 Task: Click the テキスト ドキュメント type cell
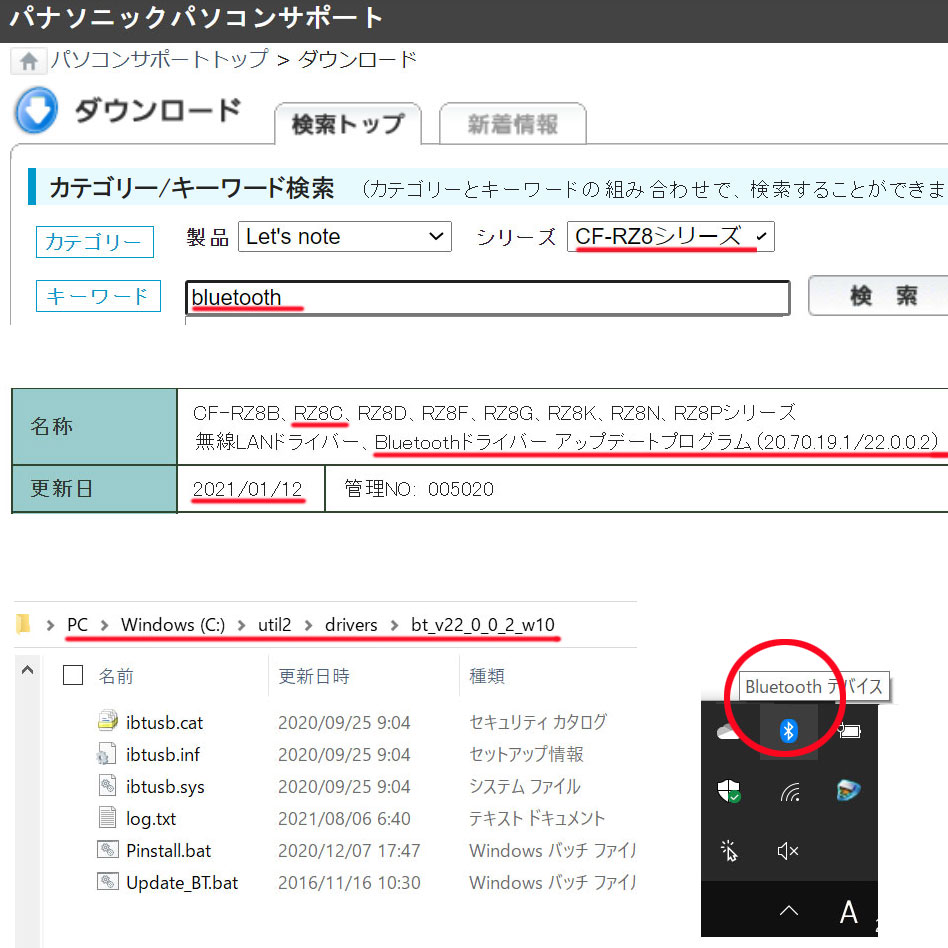point(537,818)
